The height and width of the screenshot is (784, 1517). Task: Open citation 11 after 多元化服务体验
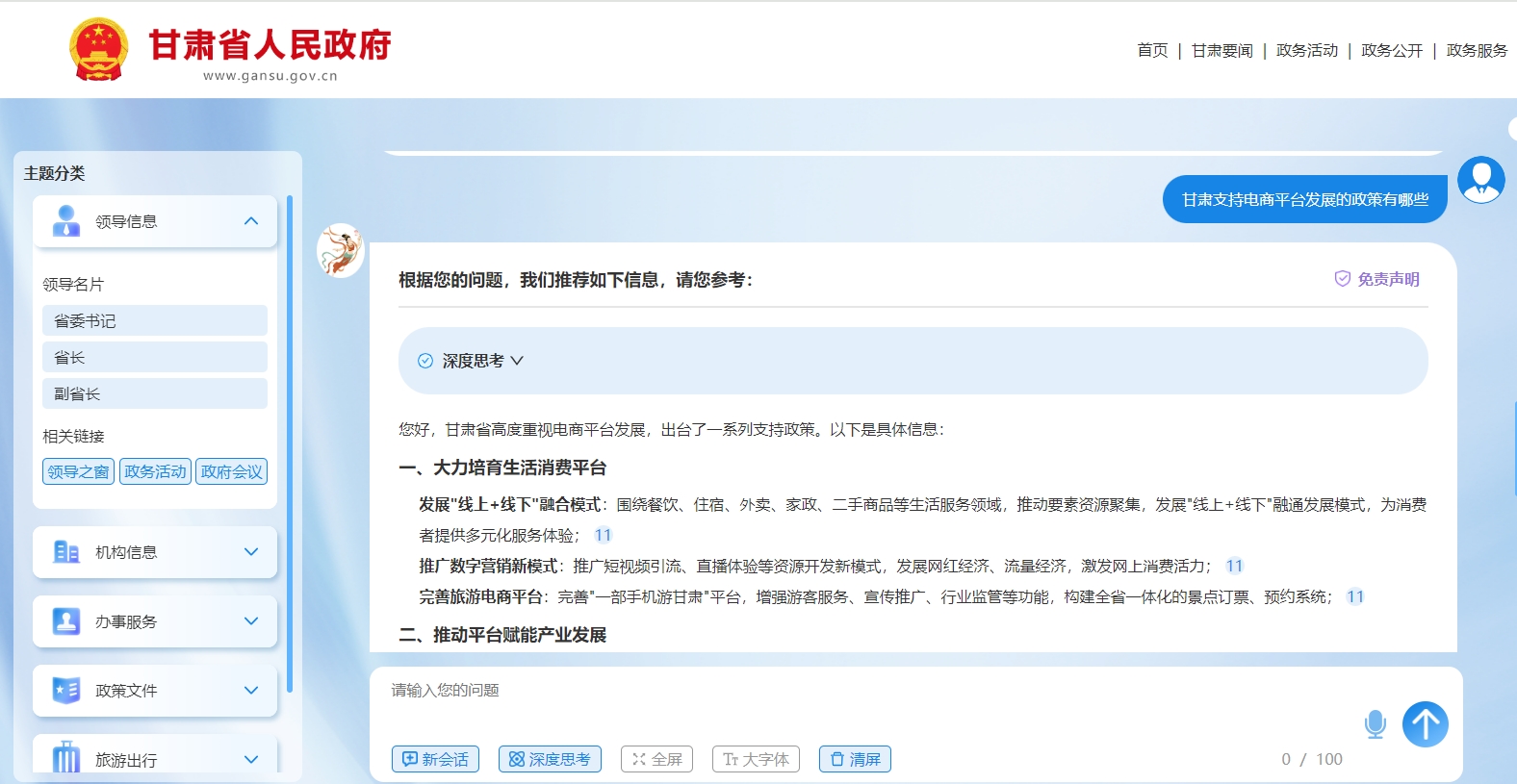point(603,536)
